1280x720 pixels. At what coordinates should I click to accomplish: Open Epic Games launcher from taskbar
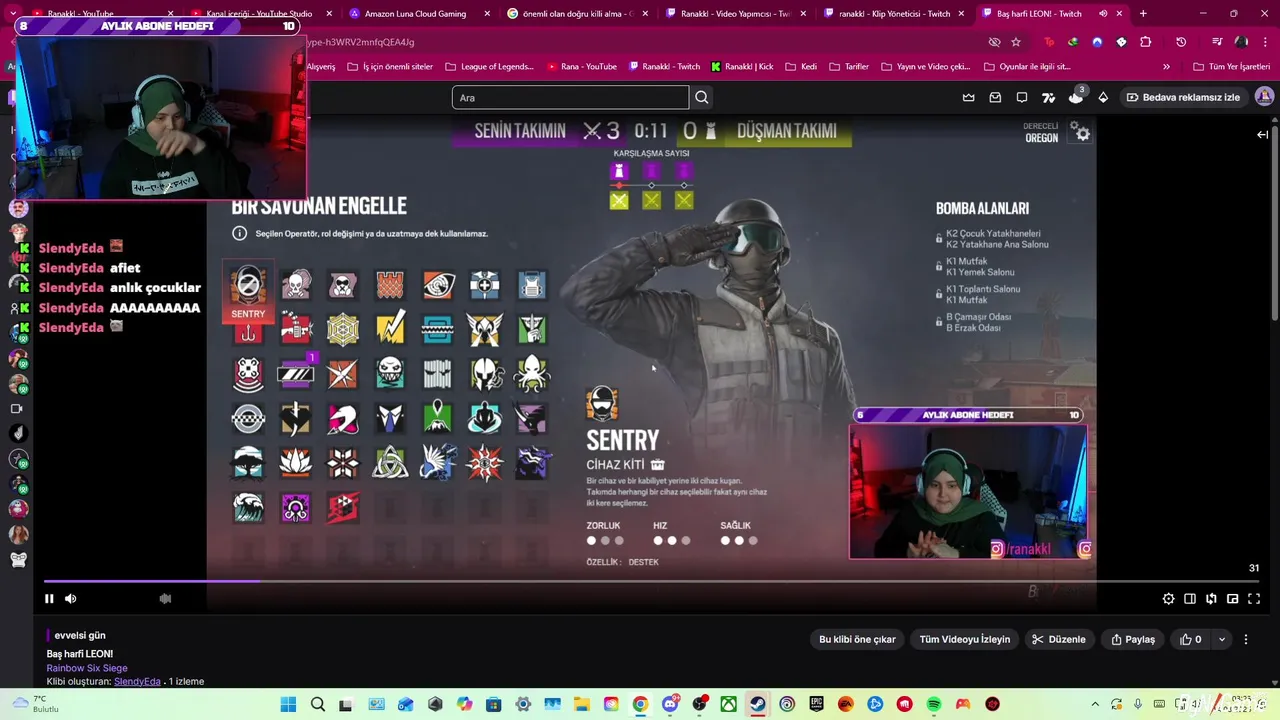pyautogui.click(x=817, y=705)
